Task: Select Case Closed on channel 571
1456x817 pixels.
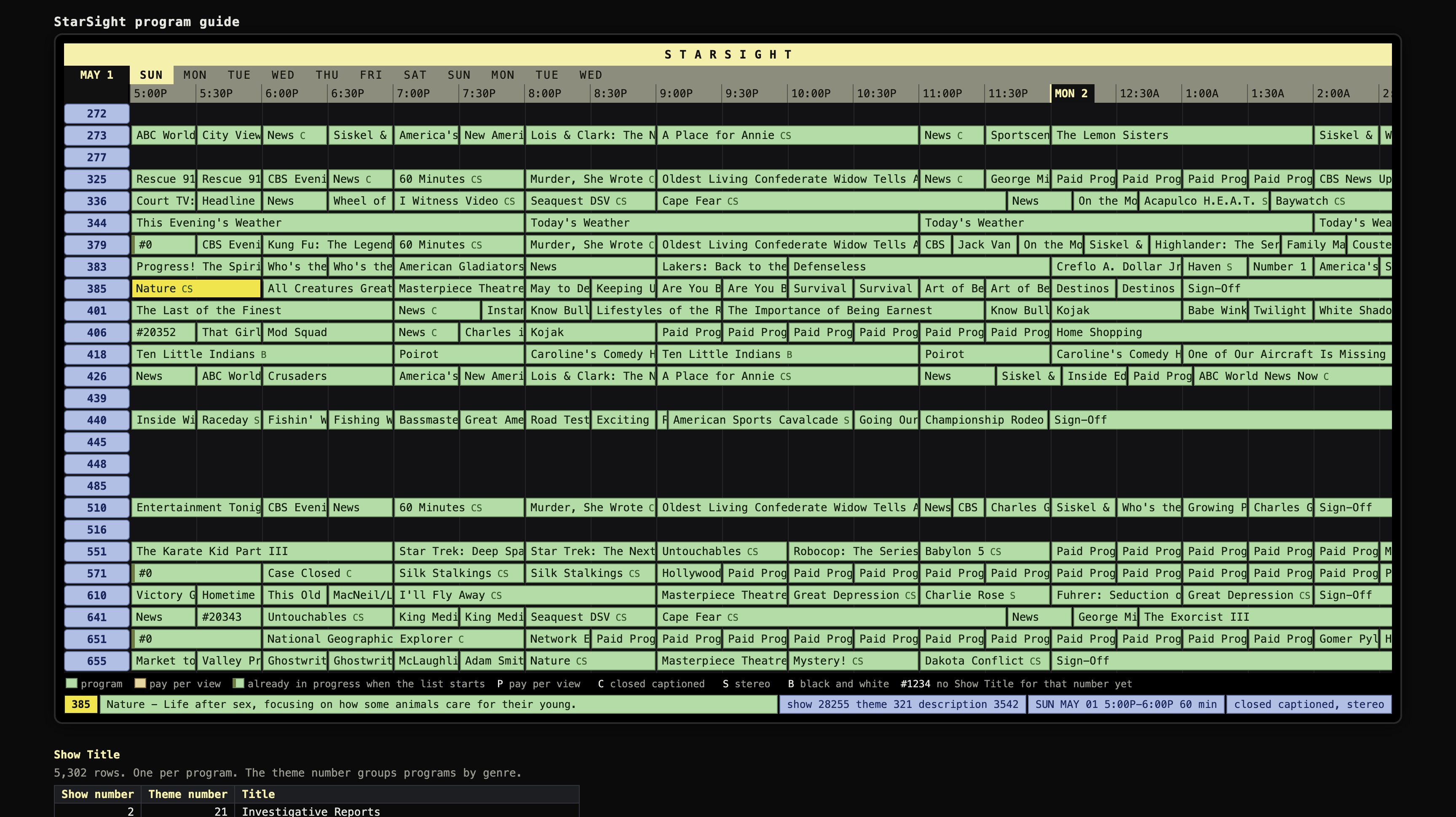Action: tap(328, 573)
